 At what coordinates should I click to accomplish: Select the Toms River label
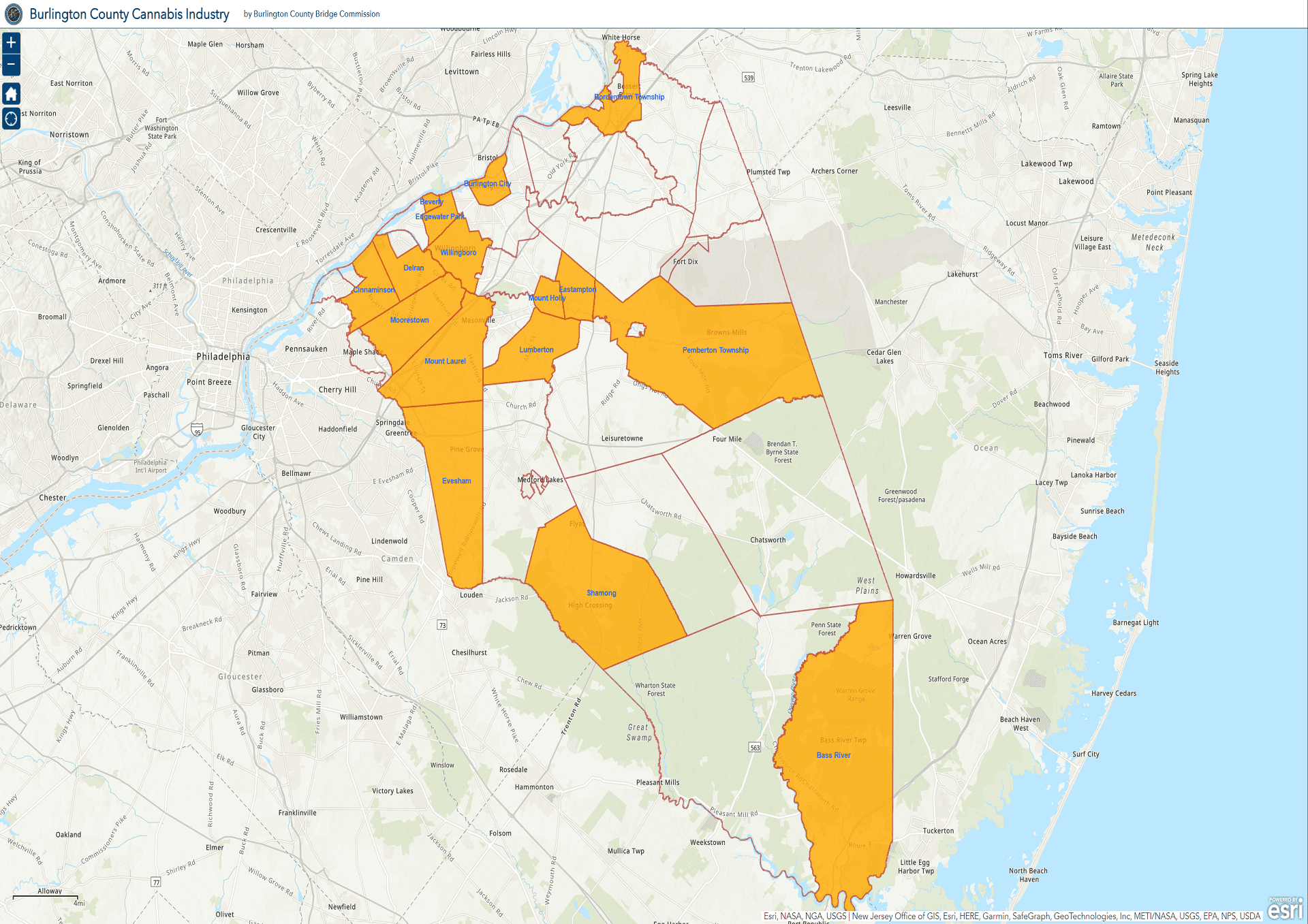point(1063,355)
